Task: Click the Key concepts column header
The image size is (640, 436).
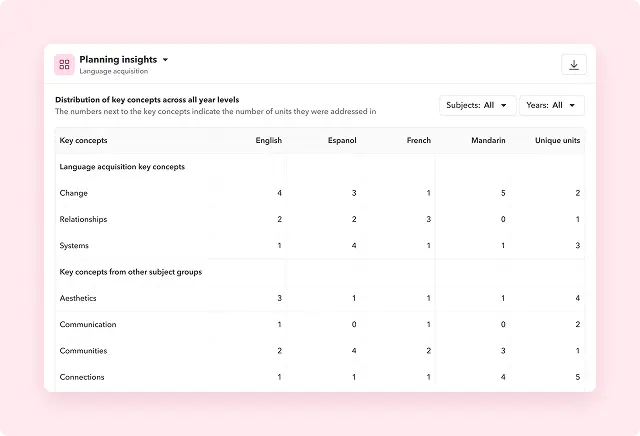Action: pos(84,141)
